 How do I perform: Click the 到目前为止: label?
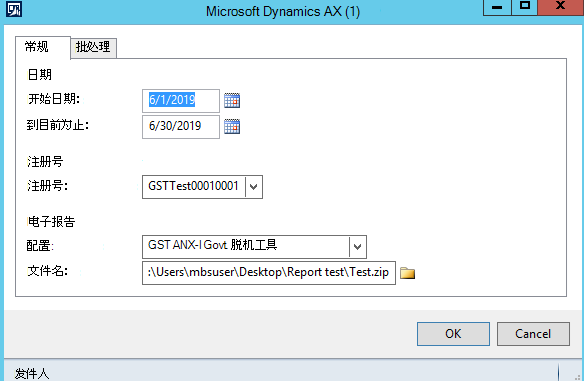58,125
